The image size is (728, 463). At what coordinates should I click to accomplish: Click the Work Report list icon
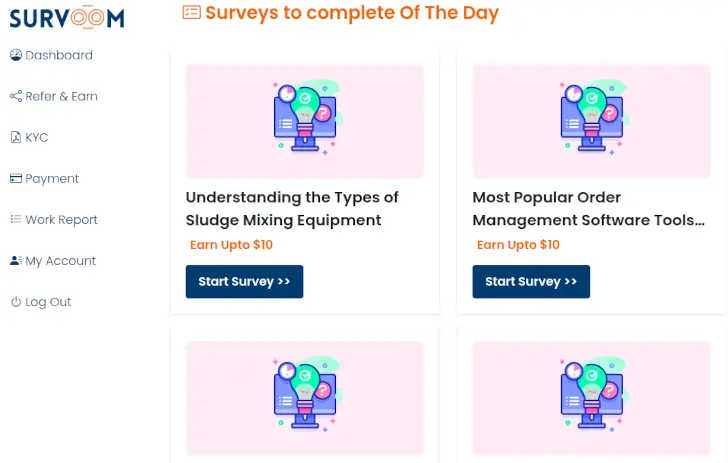[x=16, y=219]
